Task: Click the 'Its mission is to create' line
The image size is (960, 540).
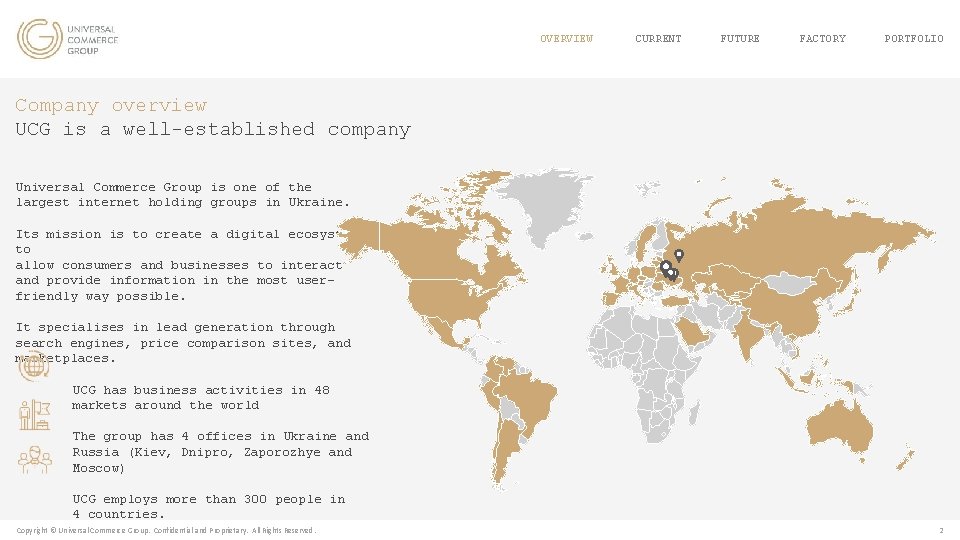Action: (x=176, y=234)
